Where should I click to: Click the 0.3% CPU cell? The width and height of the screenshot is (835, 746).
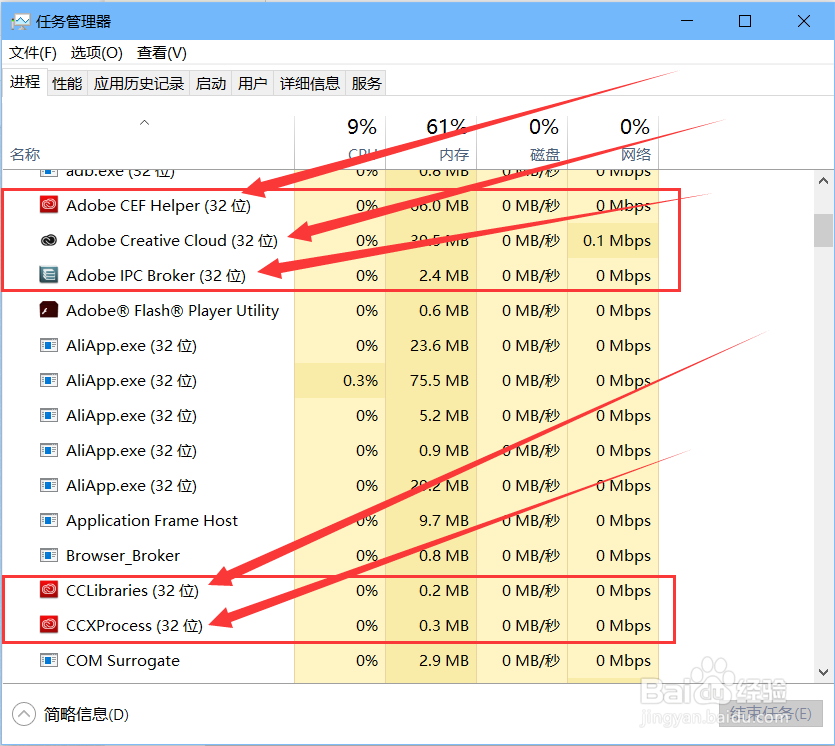pyautogui.click(x=340, y=381)
